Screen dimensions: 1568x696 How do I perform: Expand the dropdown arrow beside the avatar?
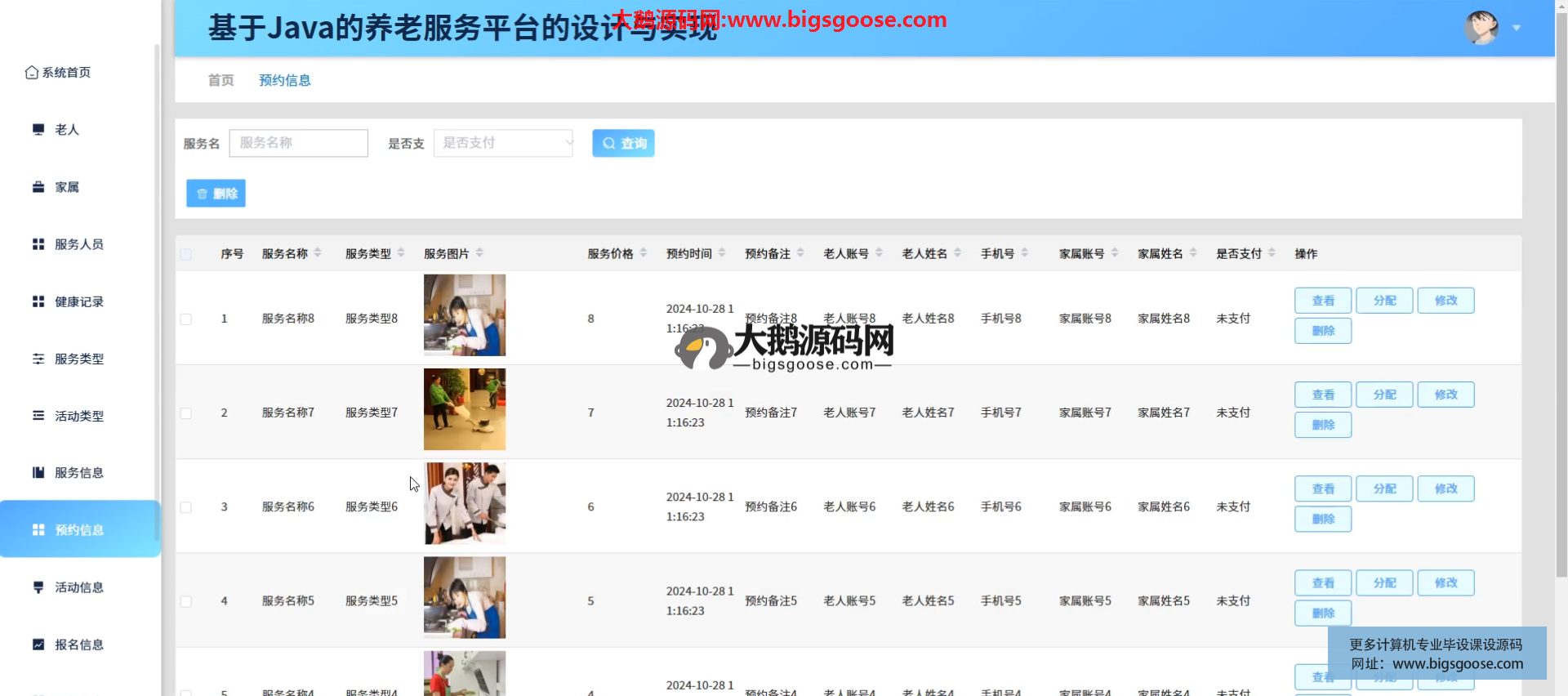pos(1517,28)
